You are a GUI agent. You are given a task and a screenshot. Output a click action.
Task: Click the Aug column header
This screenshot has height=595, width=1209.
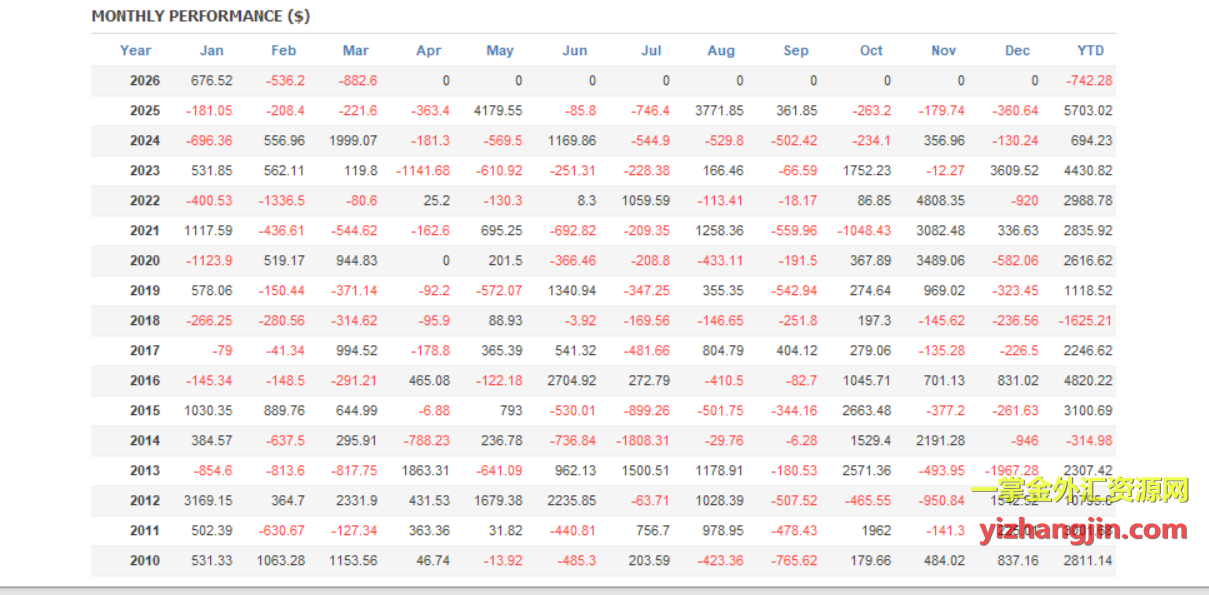click(x=721, y=51)
